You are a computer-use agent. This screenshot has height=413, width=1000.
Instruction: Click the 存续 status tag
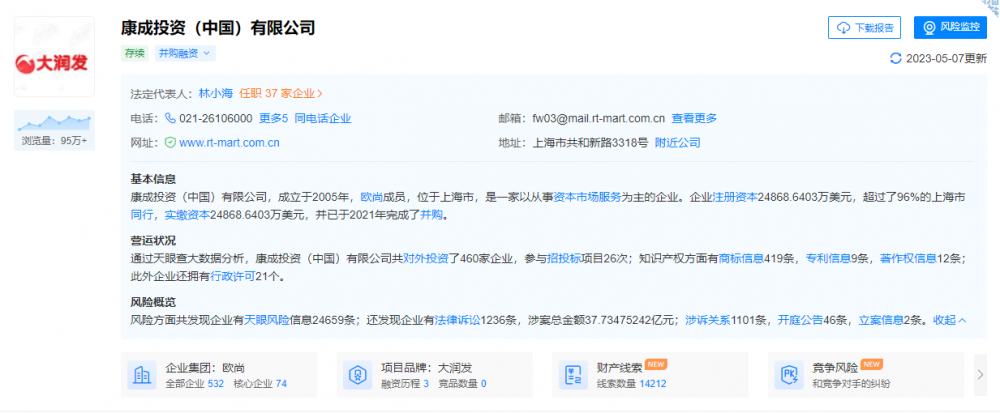[x=135, y=54]
